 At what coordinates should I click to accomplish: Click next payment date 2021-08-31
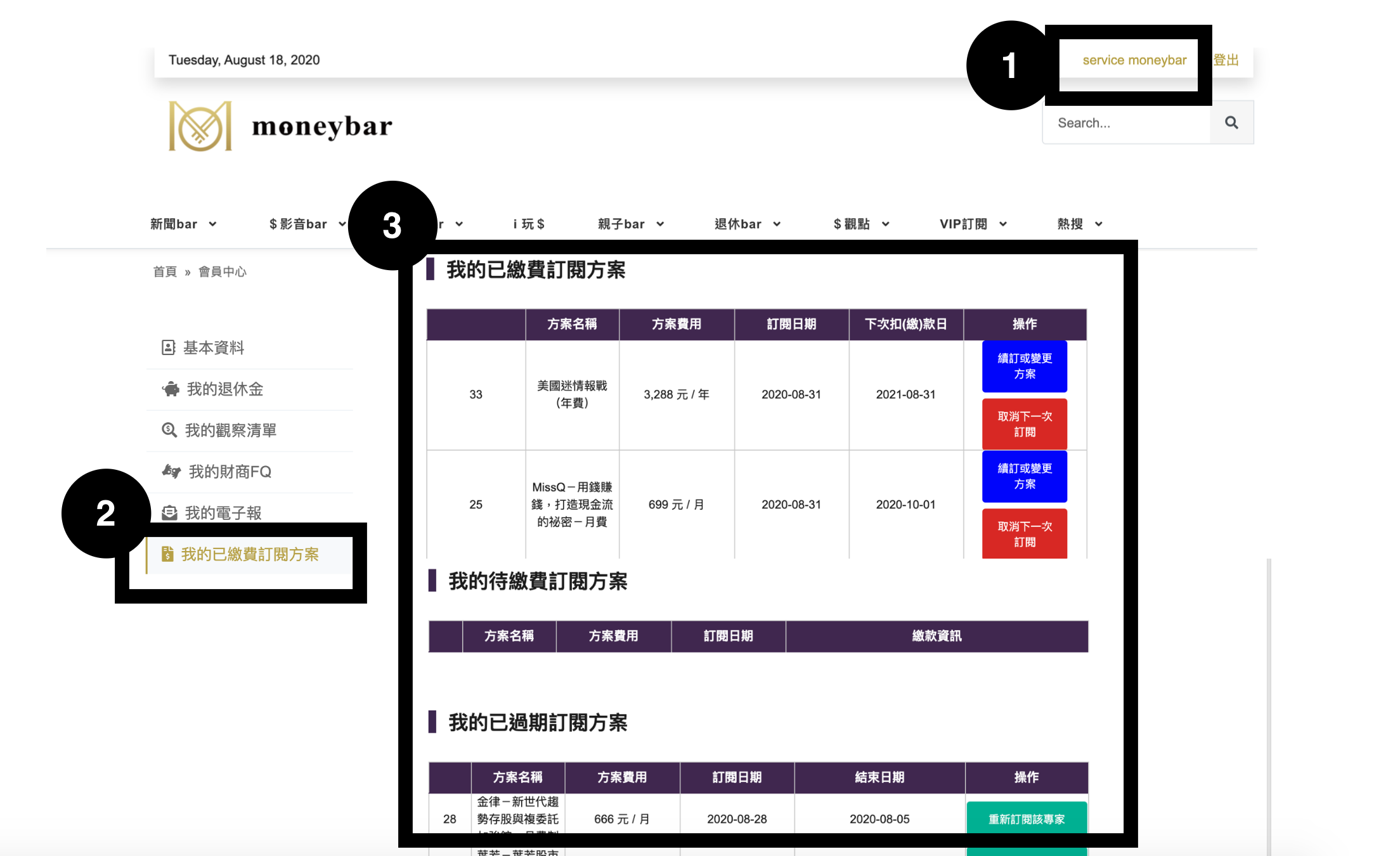click(x=905, y=394)
